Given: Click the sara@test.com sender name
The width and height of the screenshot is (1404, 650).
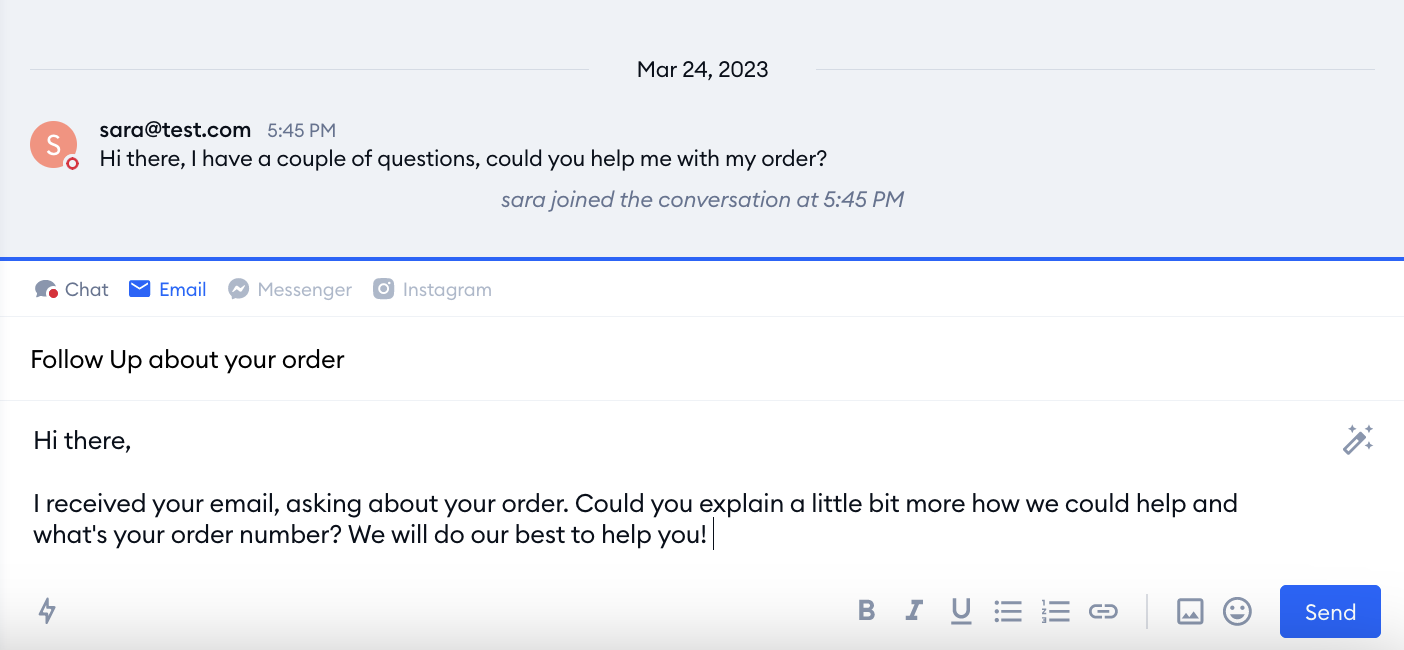Looking at the screenshot, I should 175,129.
